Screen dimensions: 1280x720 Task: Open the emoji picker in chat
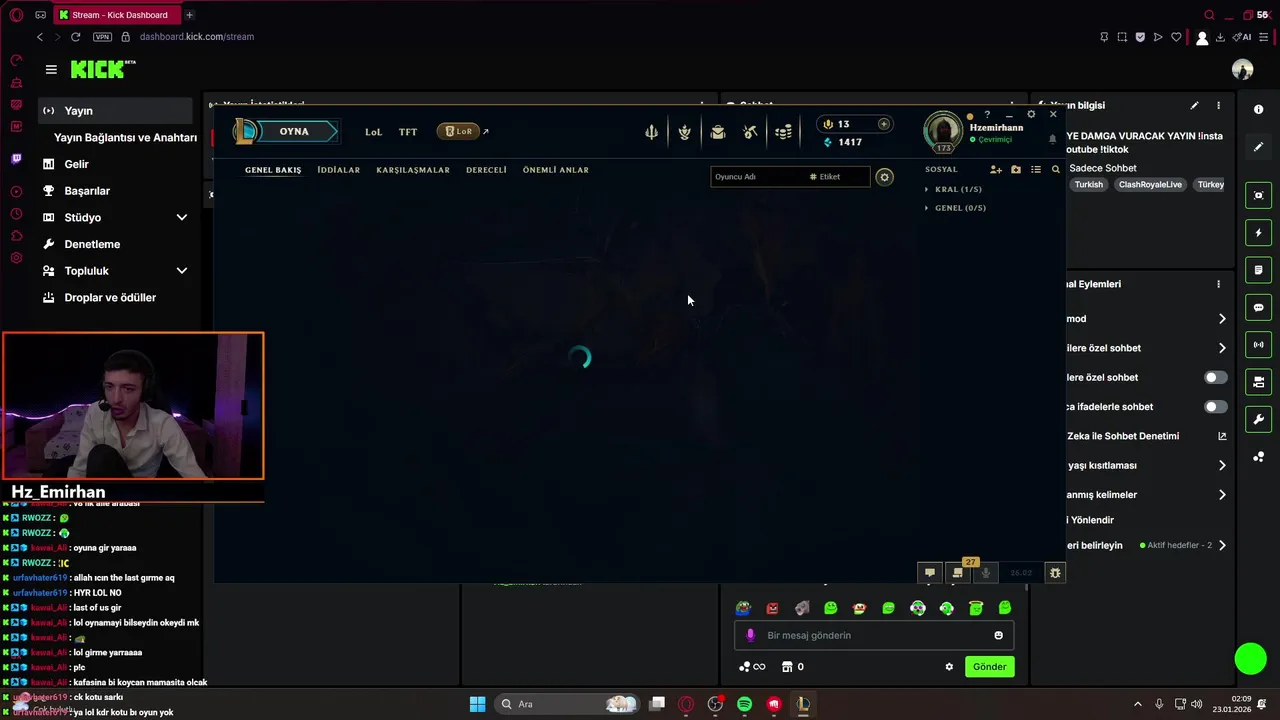998,635
